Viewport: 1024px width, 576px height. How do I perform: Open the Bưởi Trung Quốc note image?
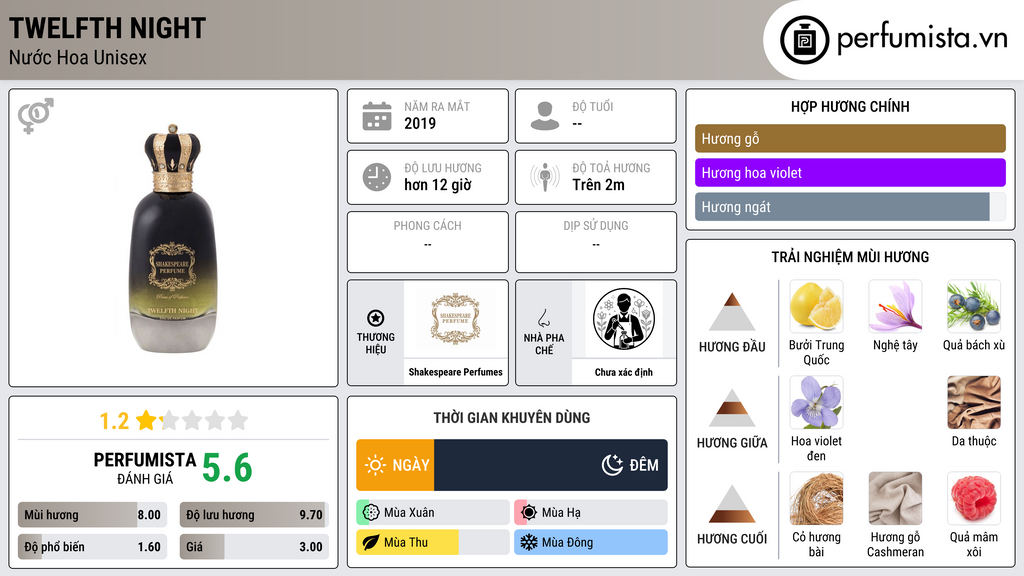click(x=816, y=306)
